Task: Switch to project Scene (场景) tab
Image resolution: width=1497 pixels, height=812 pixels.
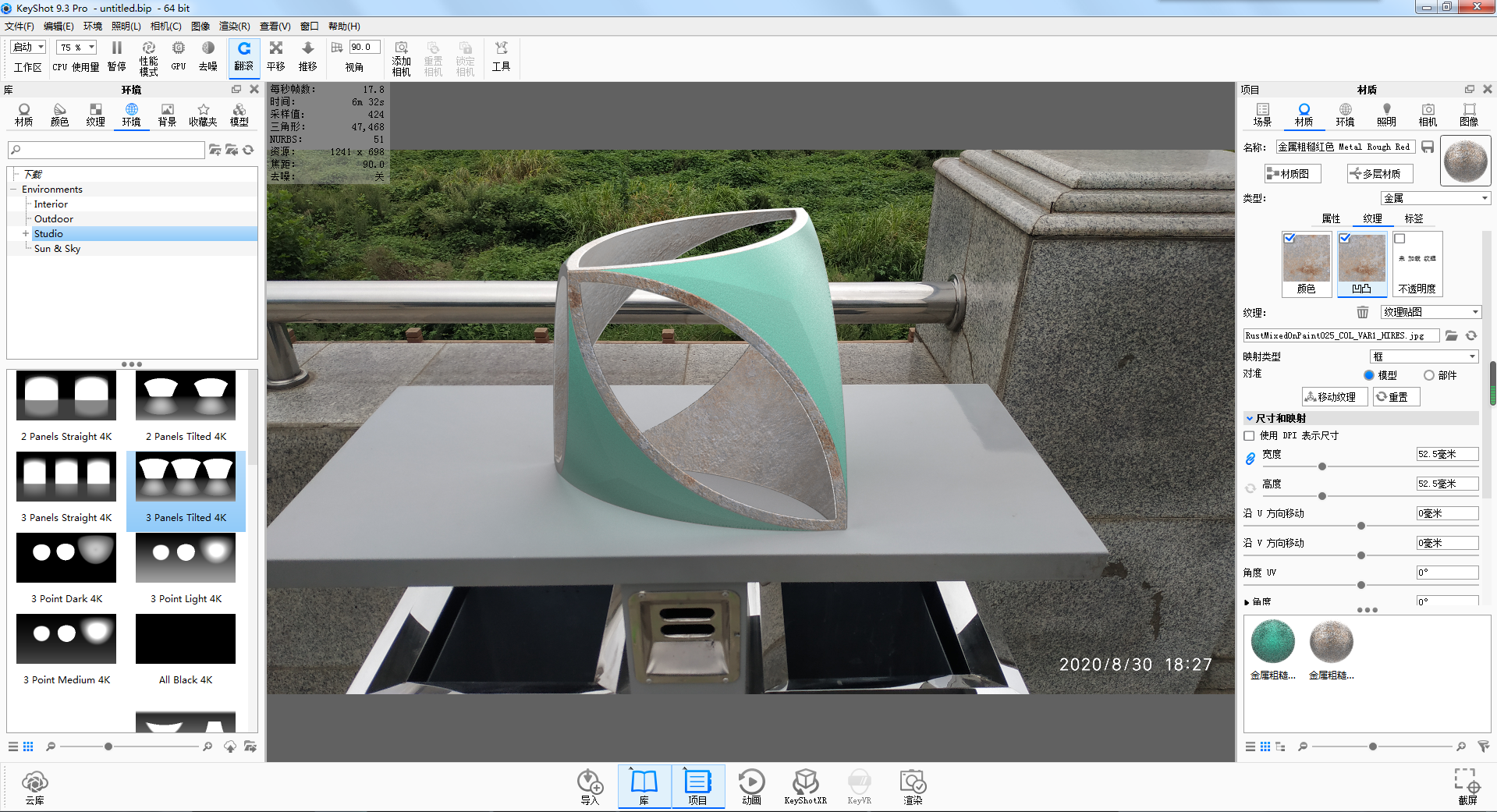Action: (1262, 115)
